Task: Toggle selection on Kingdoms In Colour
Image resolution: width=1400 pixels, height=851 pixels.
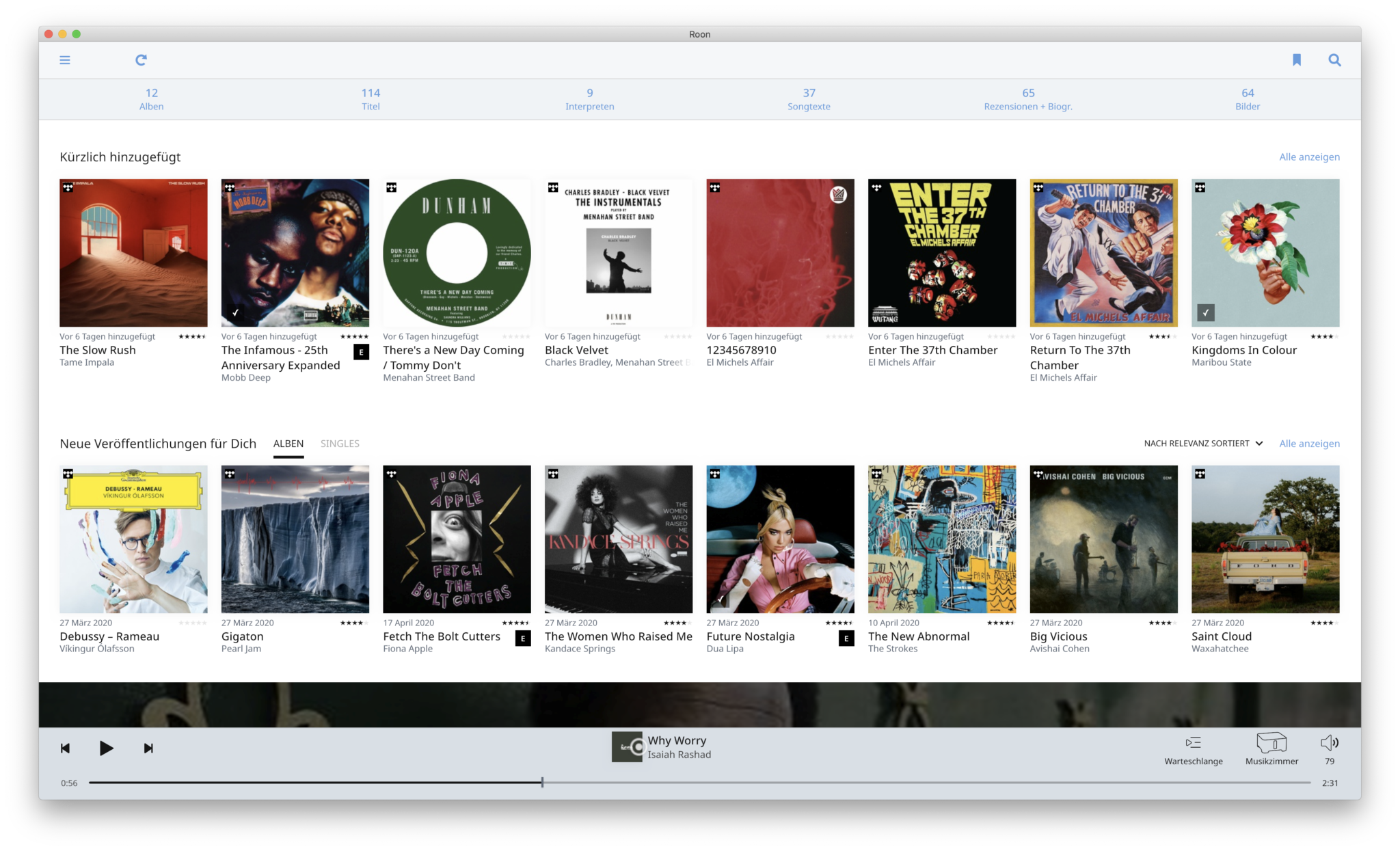Action: pos(1206,312)
